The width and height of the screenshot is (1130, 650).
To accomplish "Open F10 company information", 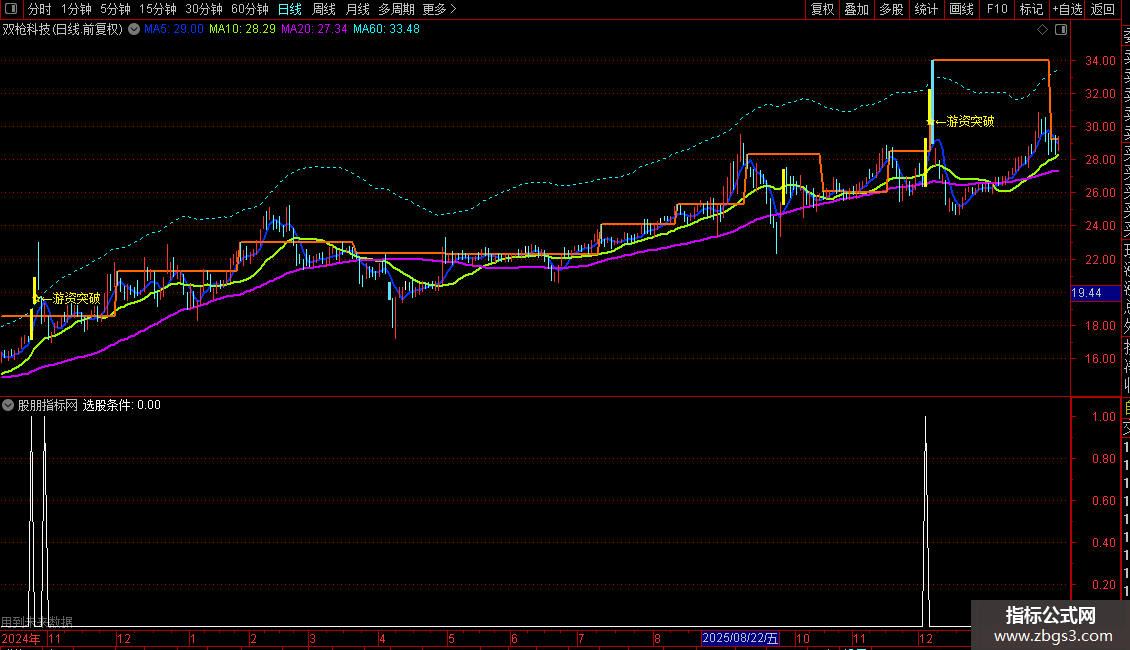I will [x=997, y=9].
